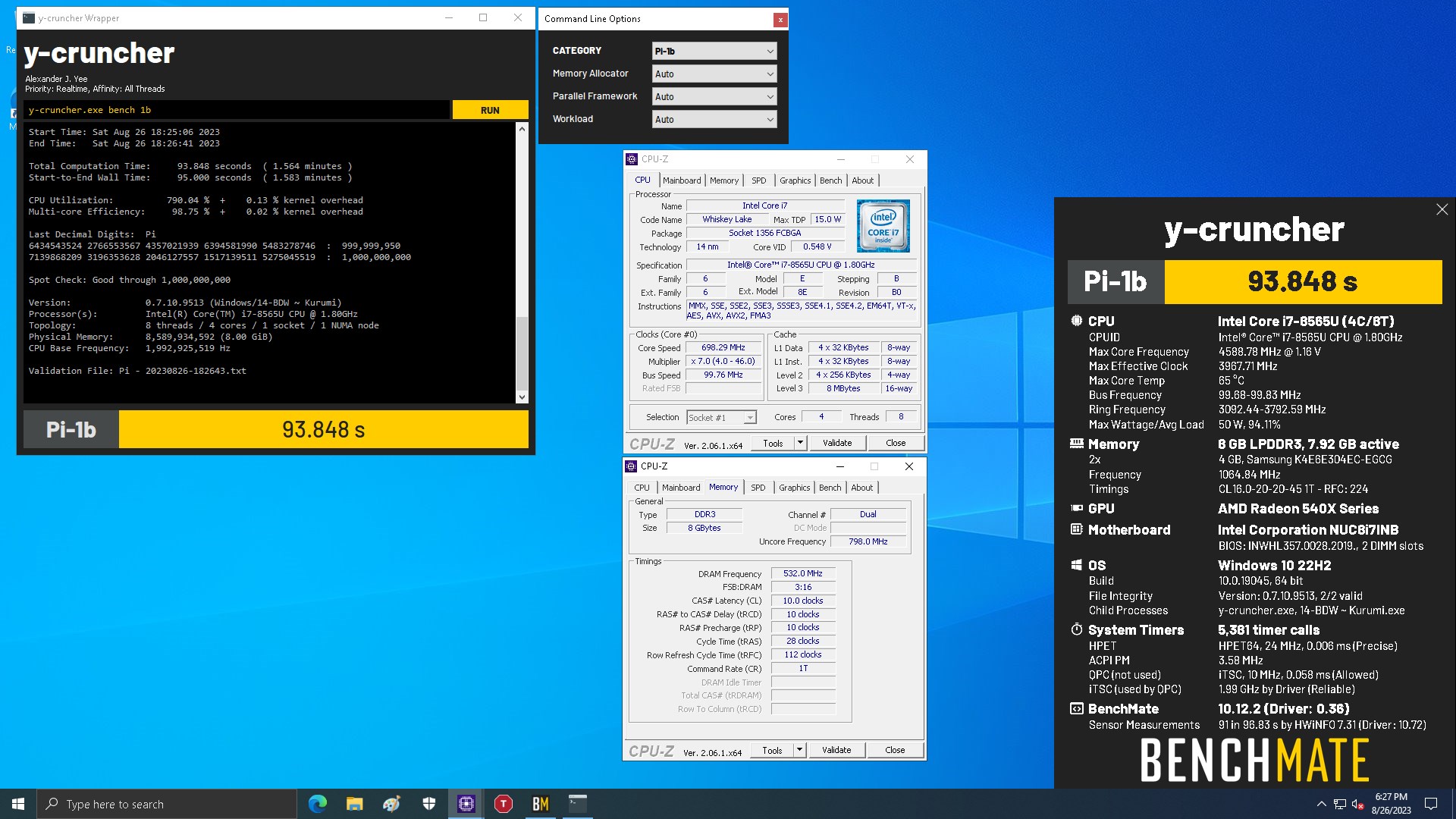Open the Paint app taskbar icon
This screenshot has height=819, width=1456.
point(391,804)
